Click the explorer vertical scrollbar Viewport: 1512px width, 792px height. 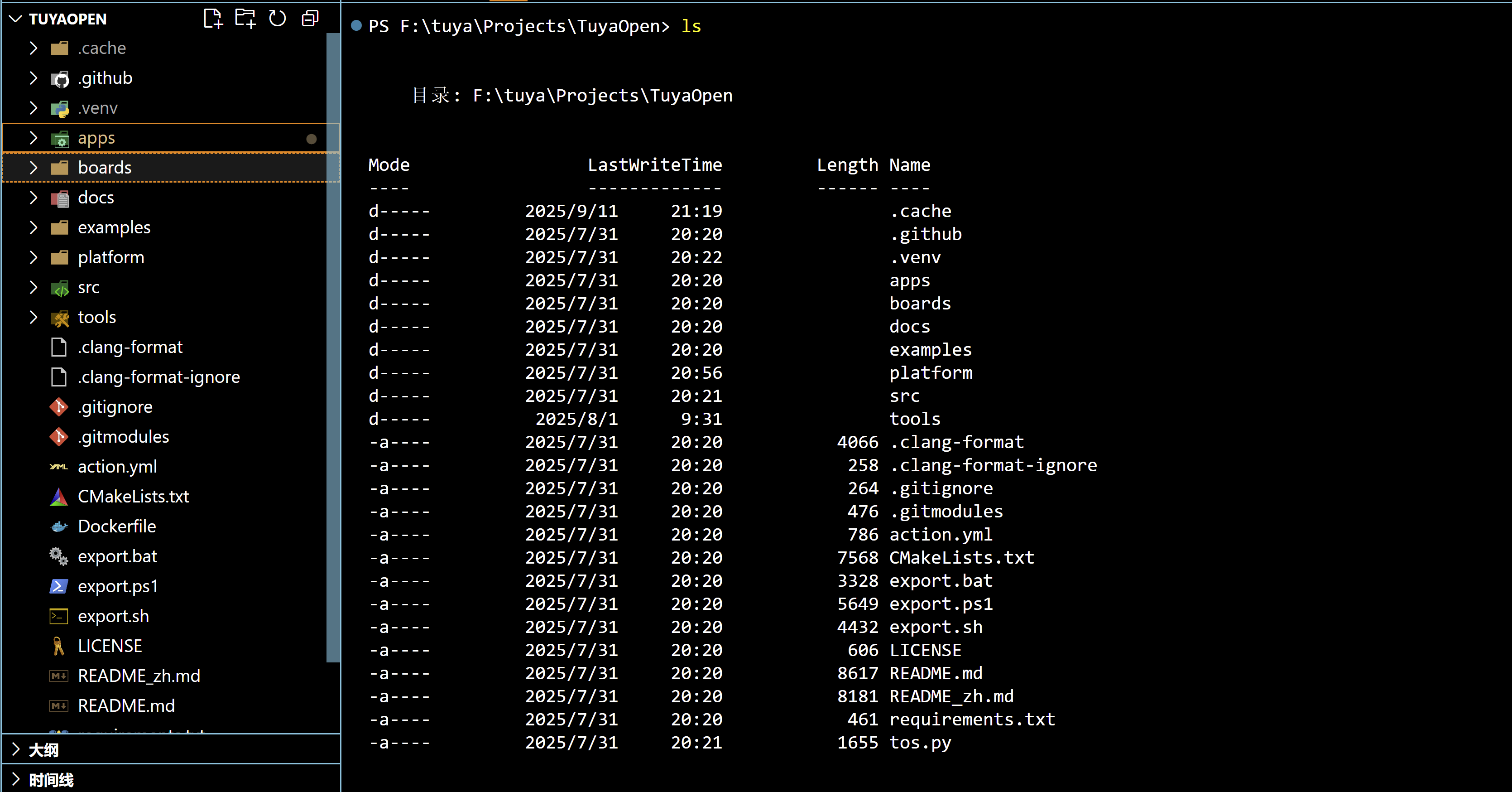click(333, 352)
